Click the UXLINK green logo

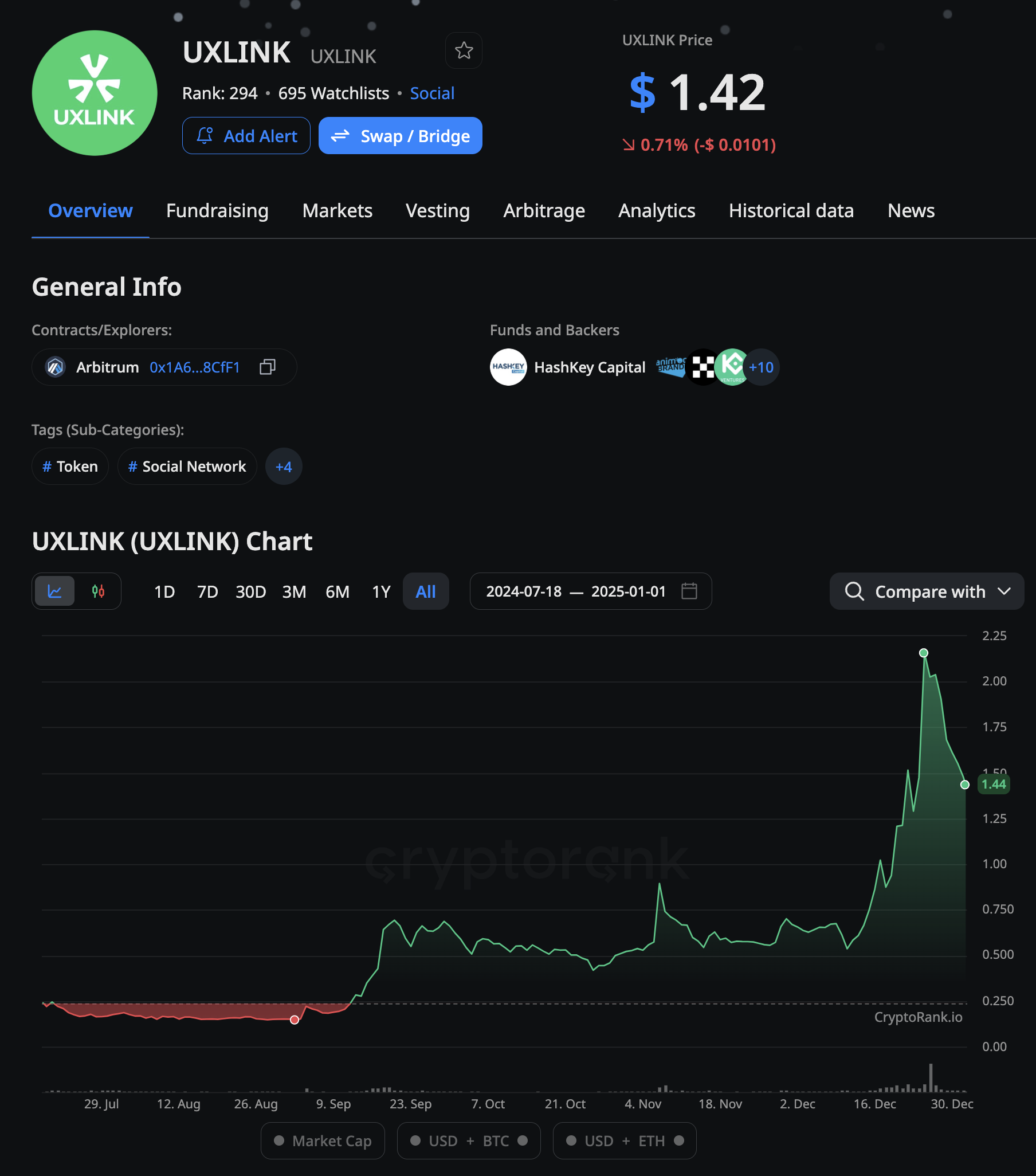click(95, 93)
